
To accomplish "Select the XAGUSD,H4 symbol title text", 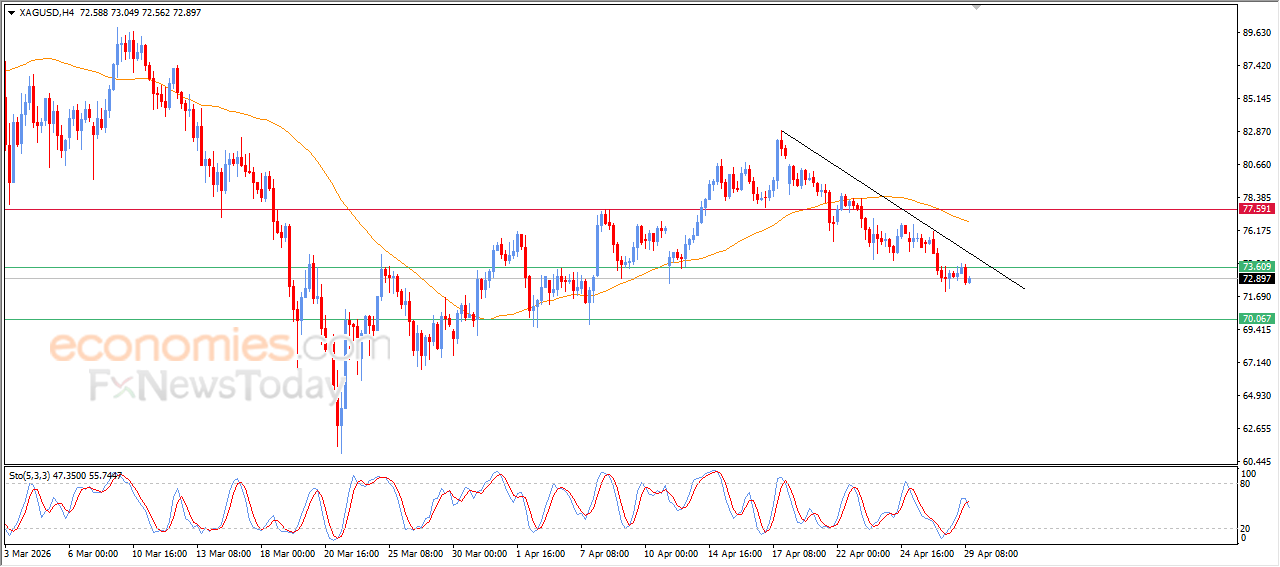I will tap(46, 13).
